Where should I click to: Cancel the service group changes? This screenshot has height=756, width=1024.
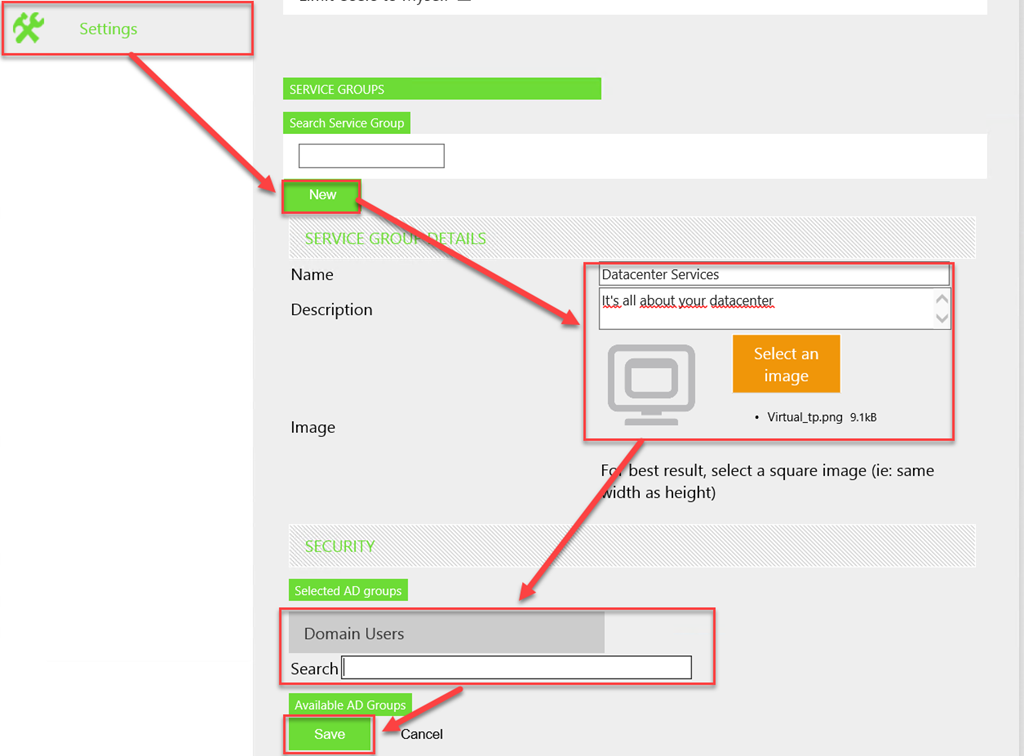[421, 734]
